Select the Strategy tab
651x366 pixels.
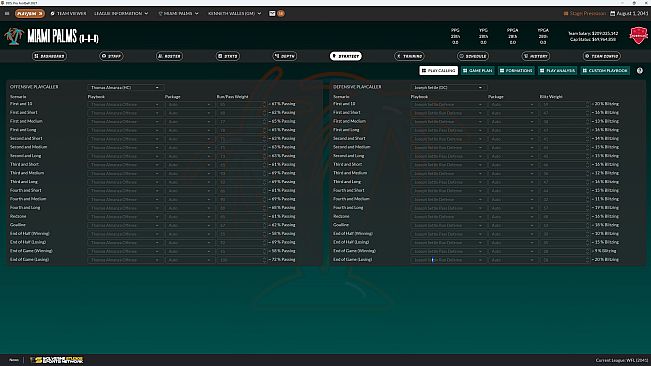(x=345, y=56)
